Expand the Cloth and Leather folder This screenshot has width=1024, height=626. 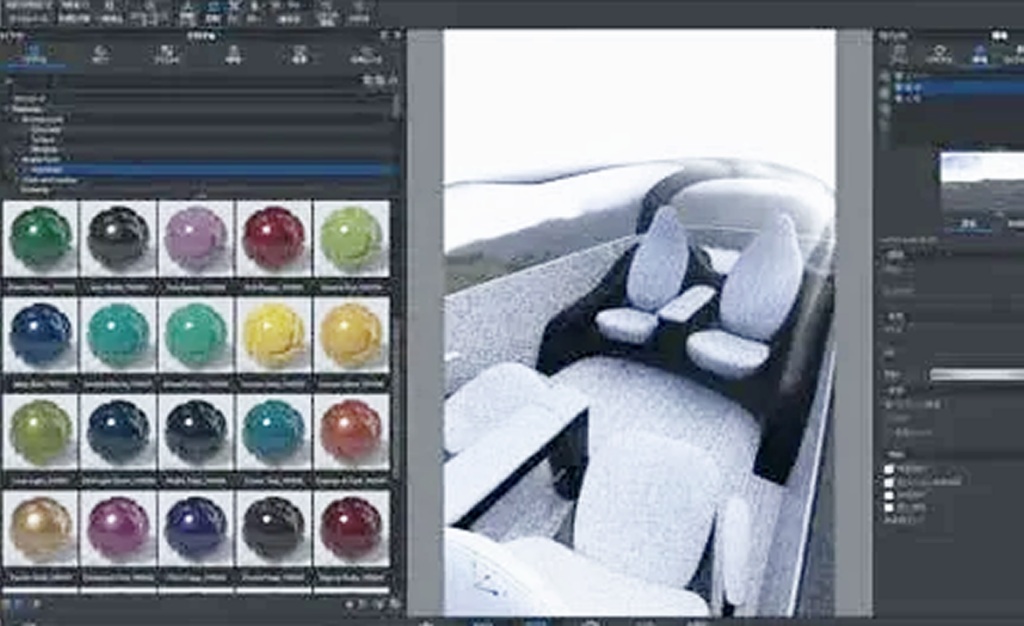16,180
